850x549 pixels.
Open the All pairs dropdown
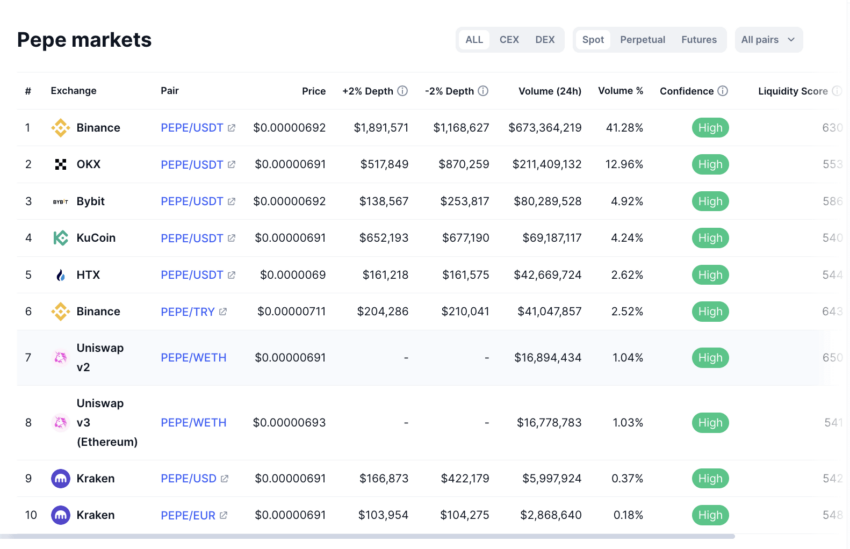[x=768, y=40]
